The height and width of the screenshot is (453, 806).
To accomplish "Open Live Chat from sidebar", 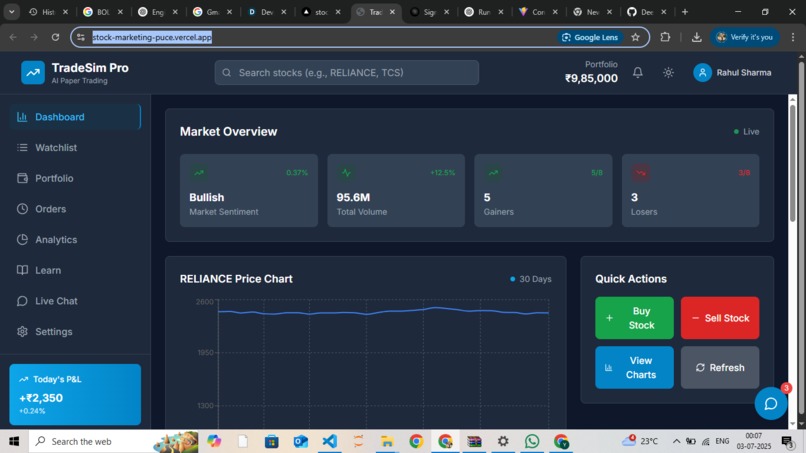I will 75,301.
